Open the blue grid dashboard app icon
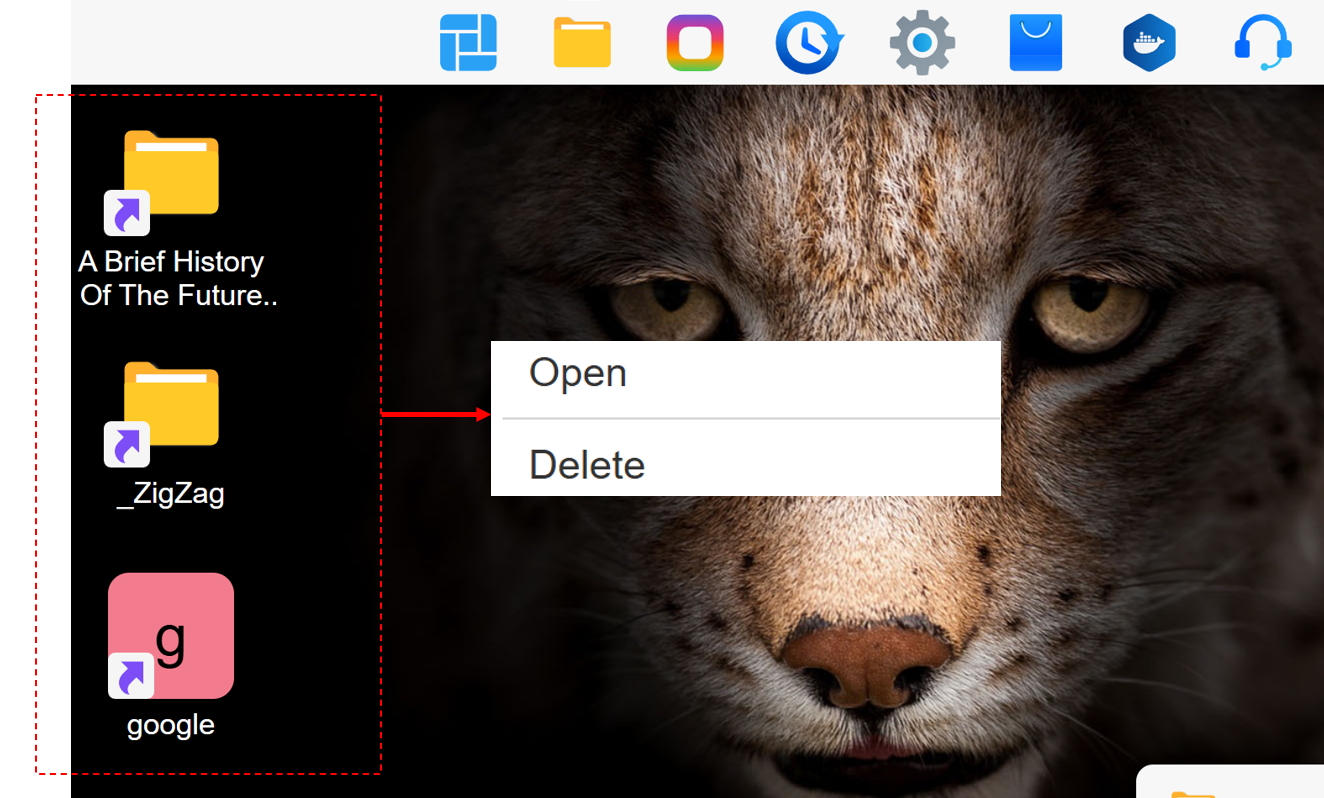 click(468, 43)
